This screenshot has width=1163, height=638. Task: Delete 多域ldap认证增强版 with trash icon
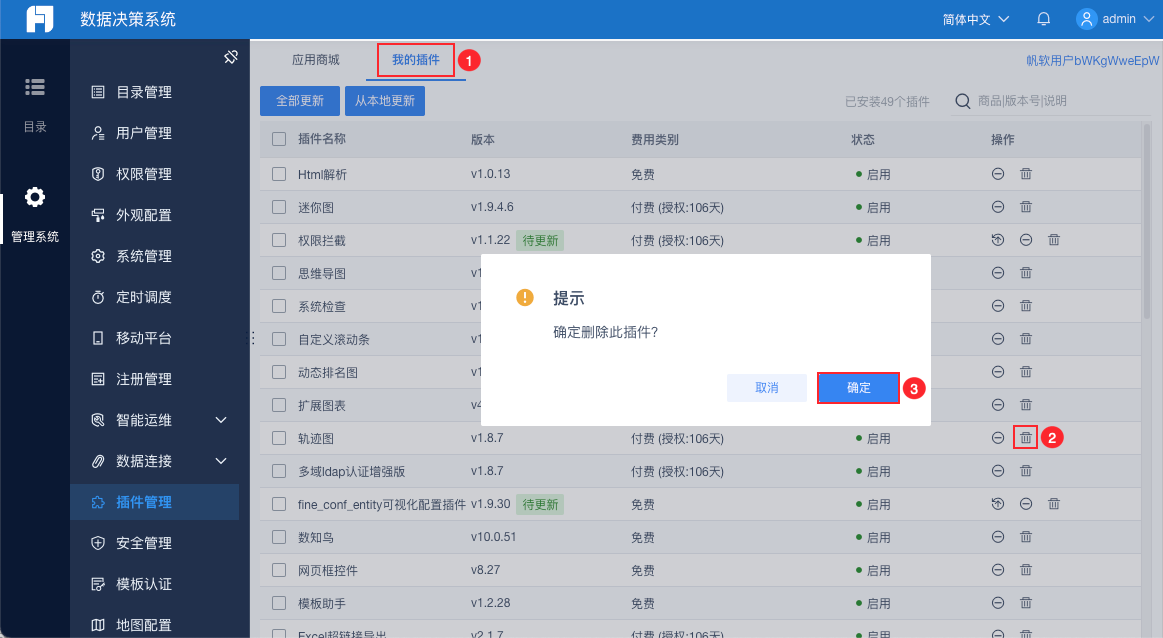pos(1026,470)
